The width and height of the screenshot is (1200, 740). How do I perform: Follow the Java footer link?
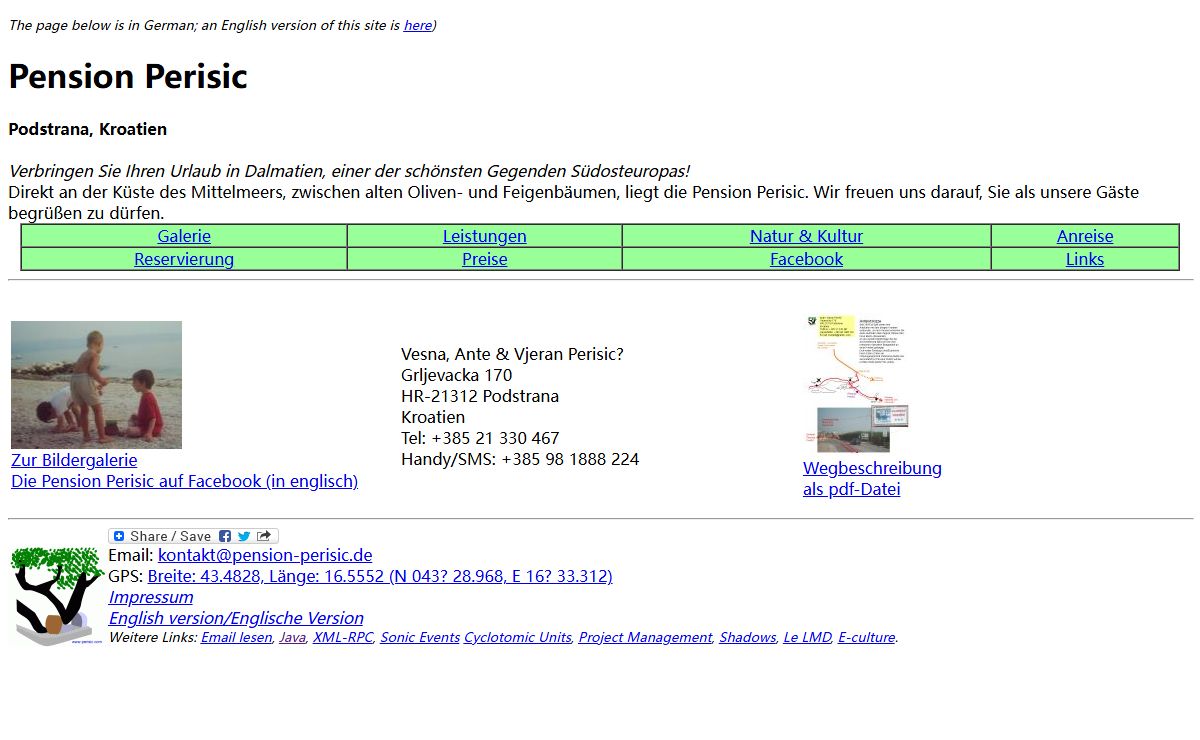(x=292, y=637)
